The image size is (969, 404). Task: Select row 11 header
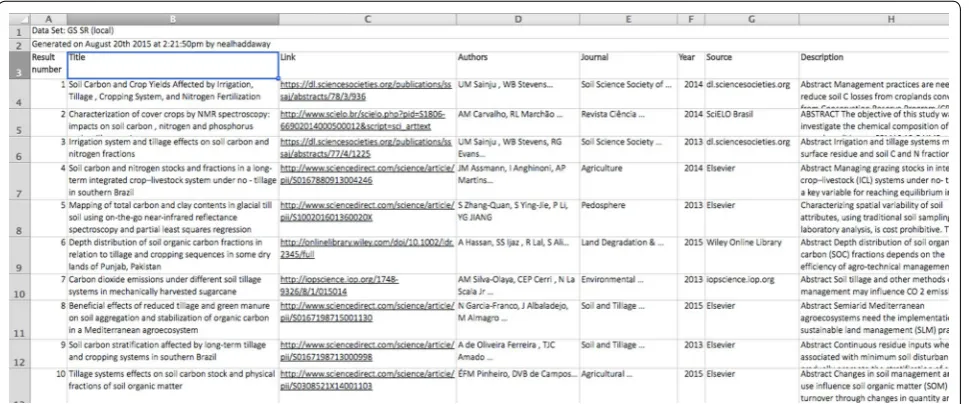point(19,319)
